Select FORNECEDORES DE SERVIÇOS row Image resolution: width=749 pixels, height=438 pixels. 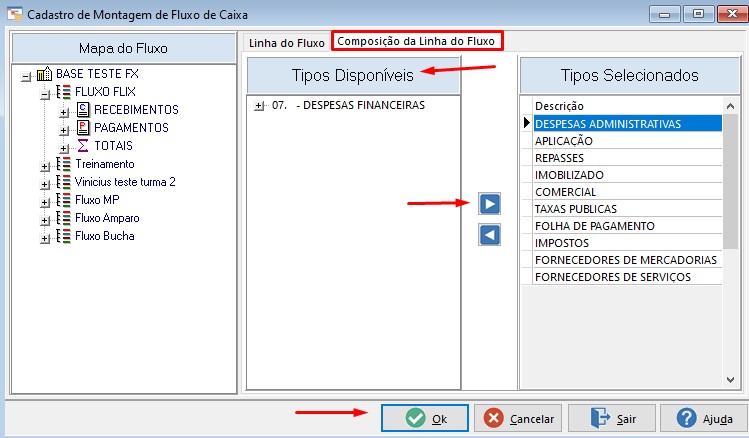pos(627,277)
